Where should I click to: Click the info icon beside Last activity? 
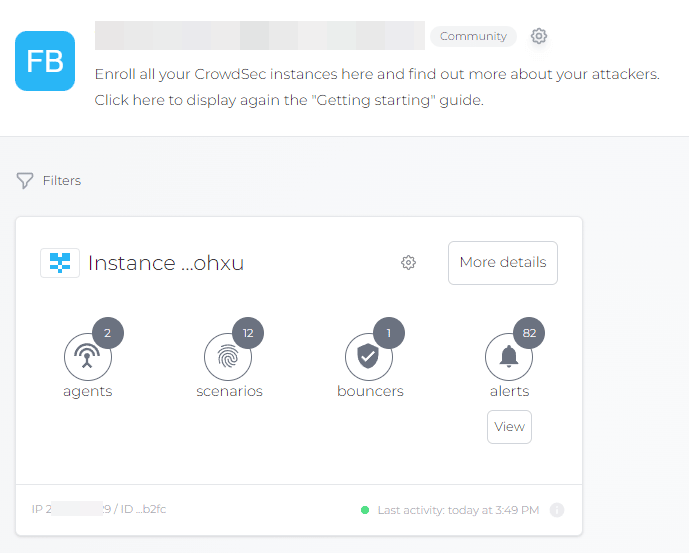point(557,510)
